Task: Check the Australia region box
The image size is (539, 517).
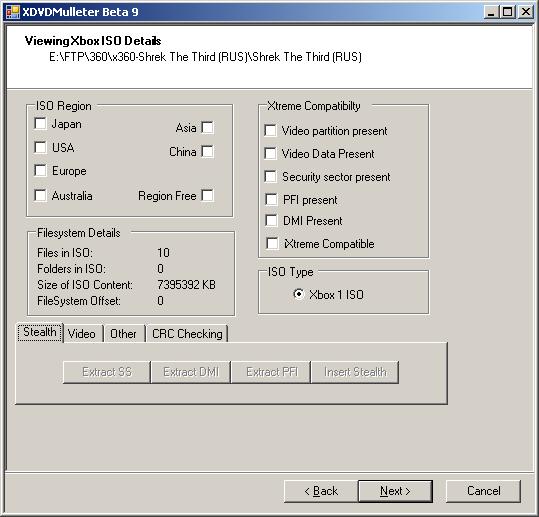Action: (41, 195)
